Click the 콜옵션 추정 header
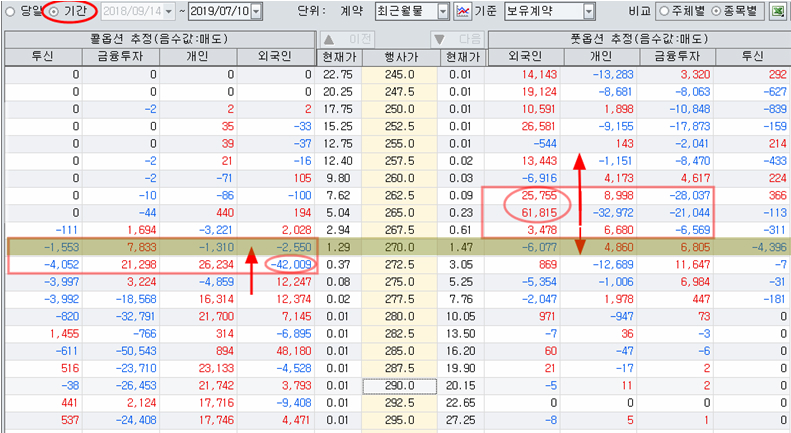The height and width of the screenshot is (433, 791). tap(158, 39)
